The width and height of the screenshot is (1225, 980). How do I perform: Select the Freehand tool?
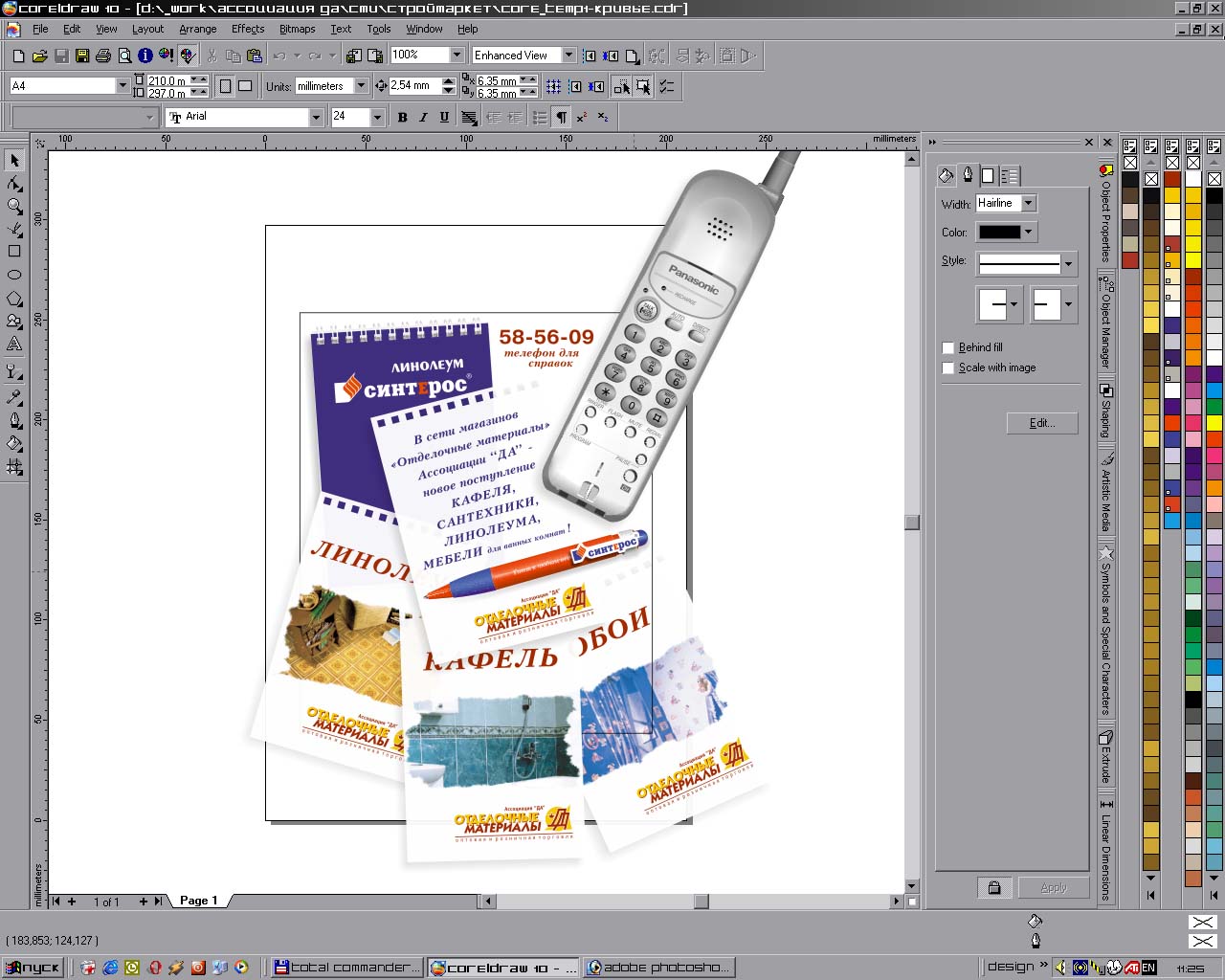[14, 229]
